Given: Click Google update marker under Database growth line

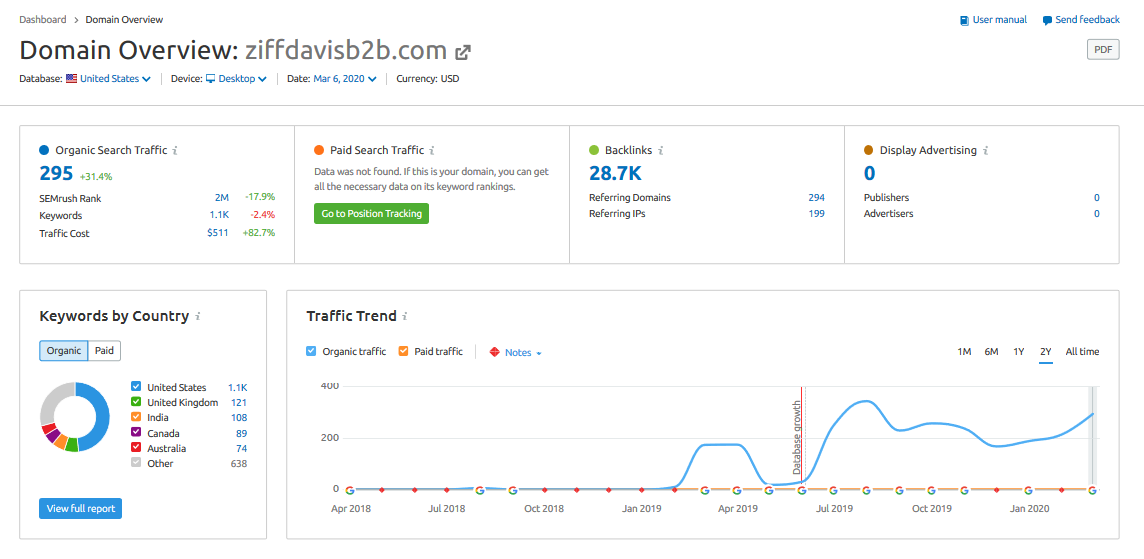Looking at the screenshot, I should click(x=801, y=490).
